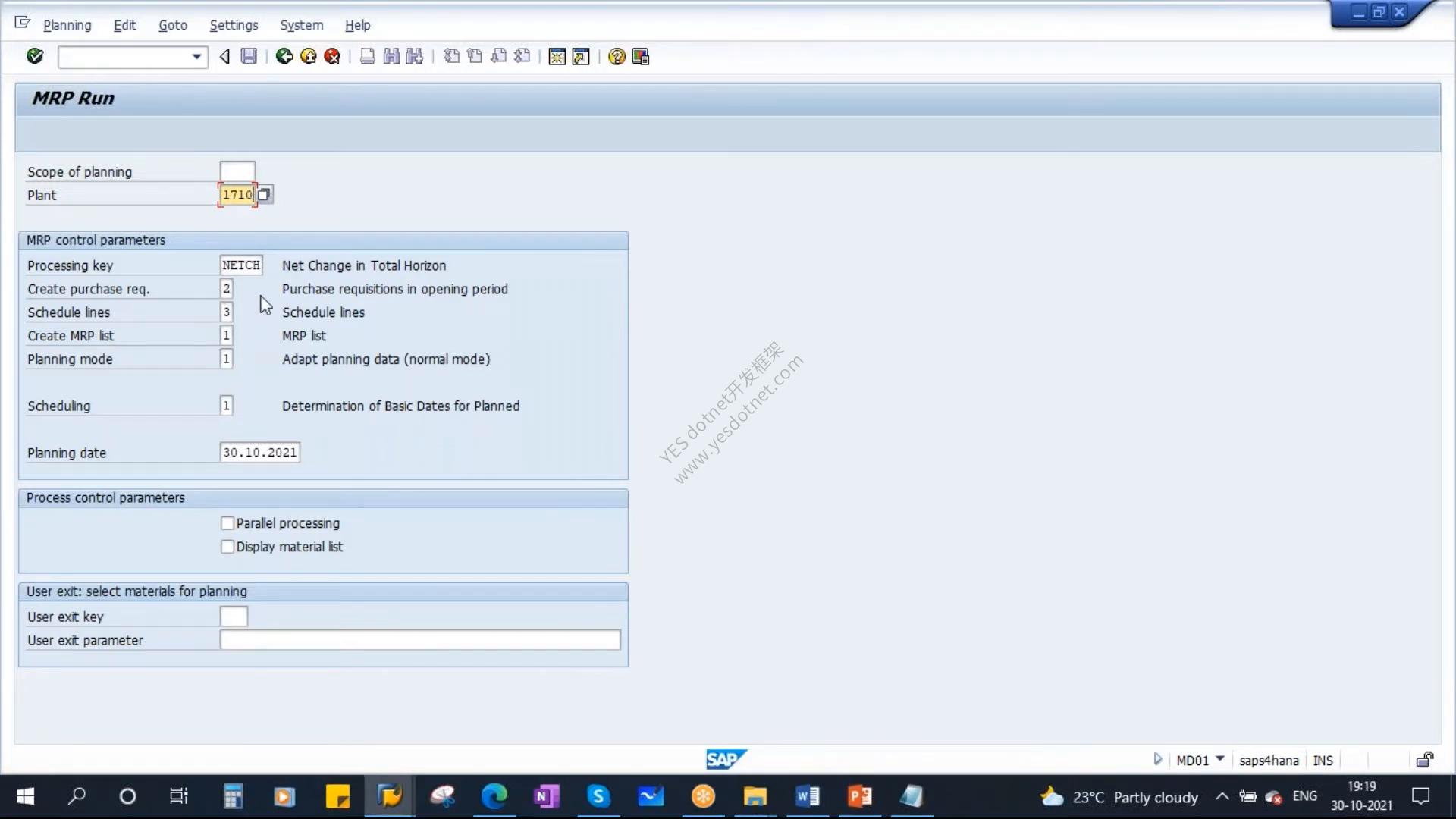This screenshot has height=819, width=1456.
Task: Expand the status bar arrow
Action: [1157, 759]
